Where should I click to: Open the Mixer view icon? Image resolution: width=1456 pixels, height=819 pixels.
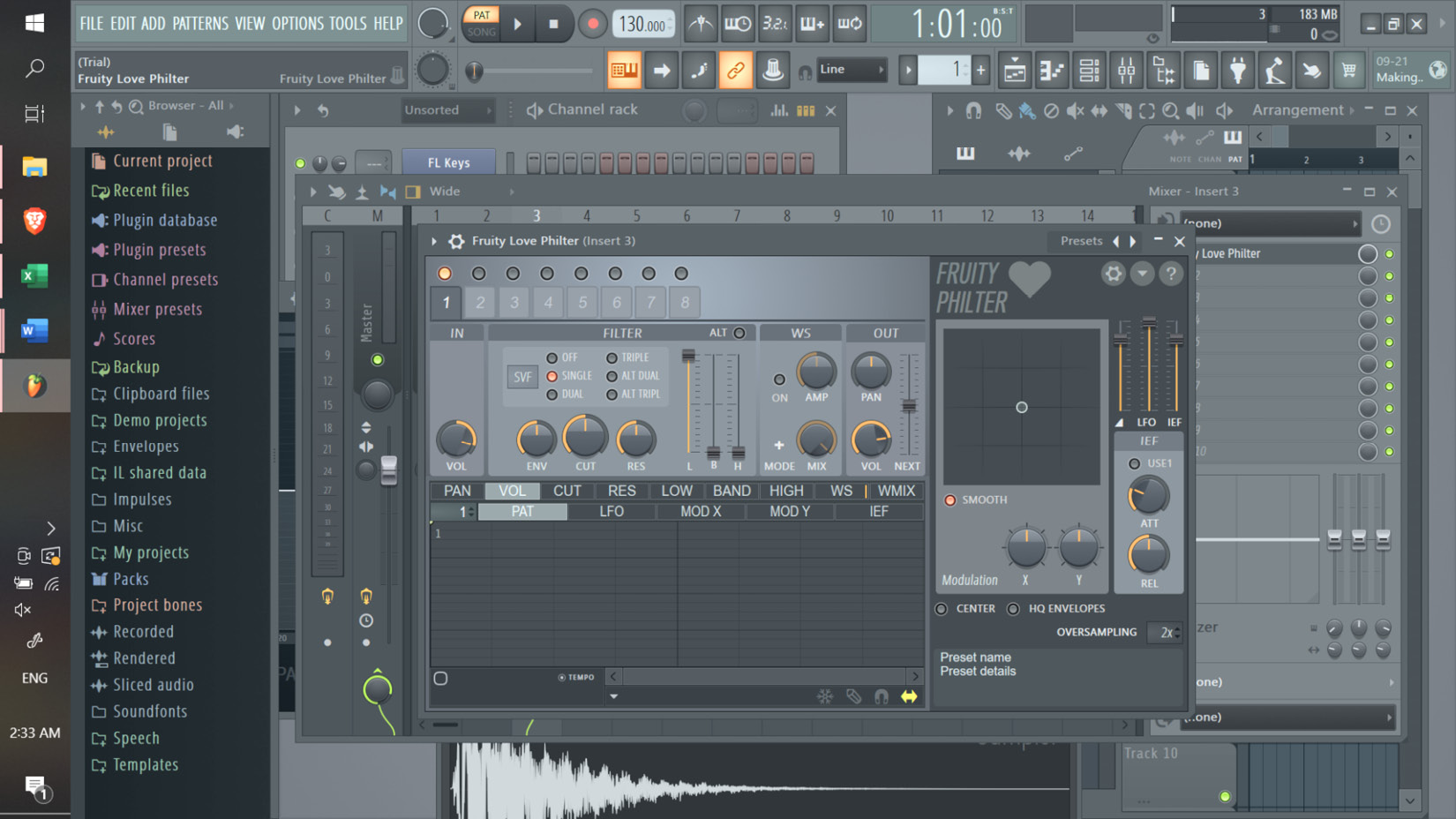tap(1126, 71)
